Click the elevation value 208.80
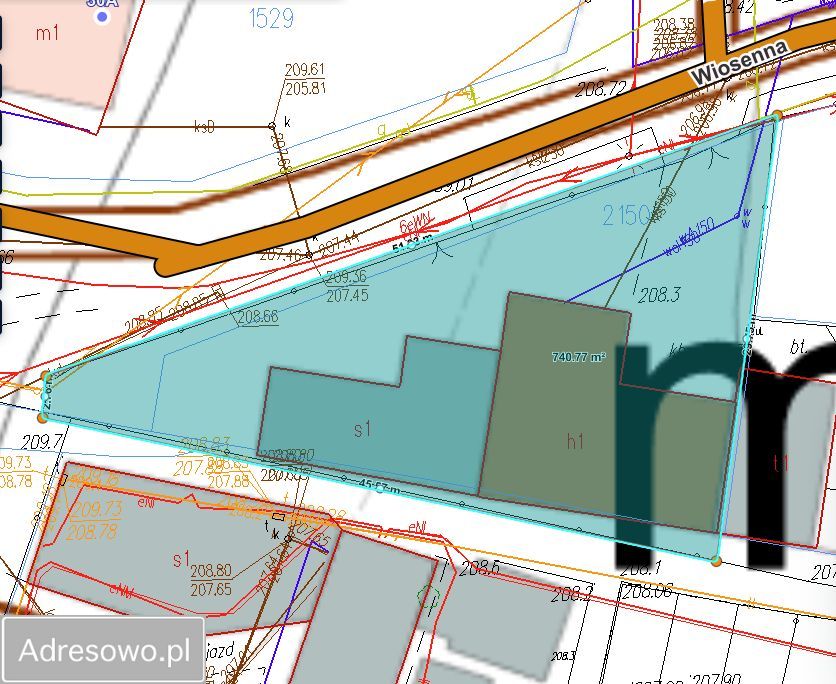This screenshot has height=684, width=836. 211,572
